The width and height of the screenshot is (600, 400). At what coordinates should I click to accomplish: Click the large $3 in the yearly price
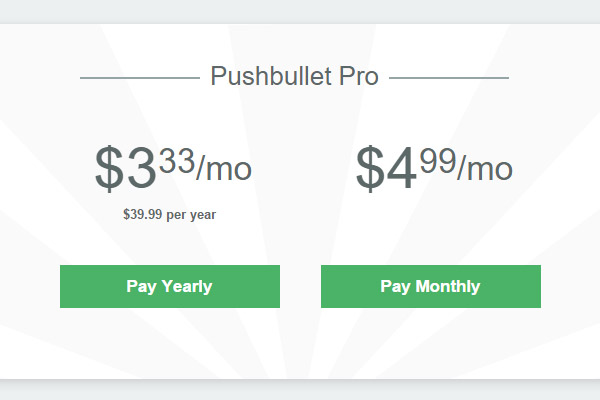[x=126, y=168]
